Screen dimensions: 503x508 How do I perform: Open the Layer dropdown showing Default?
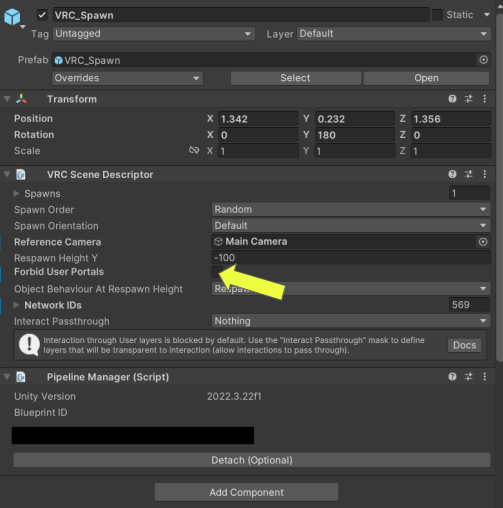394,34
